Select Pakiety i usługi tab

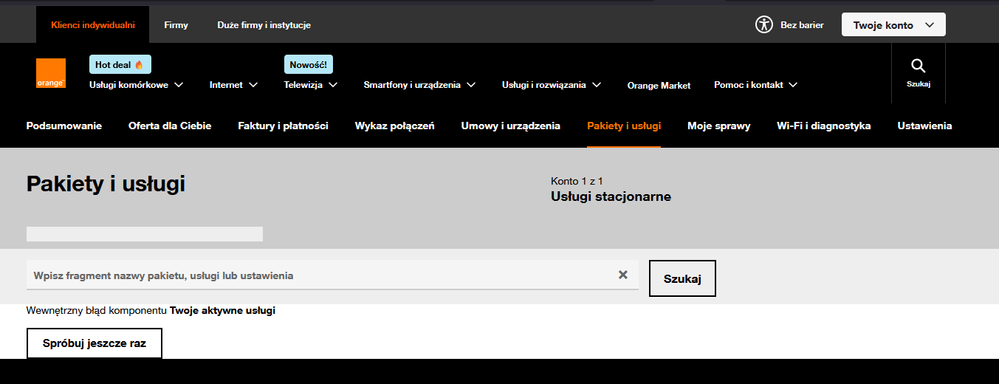tap(624, 126)
